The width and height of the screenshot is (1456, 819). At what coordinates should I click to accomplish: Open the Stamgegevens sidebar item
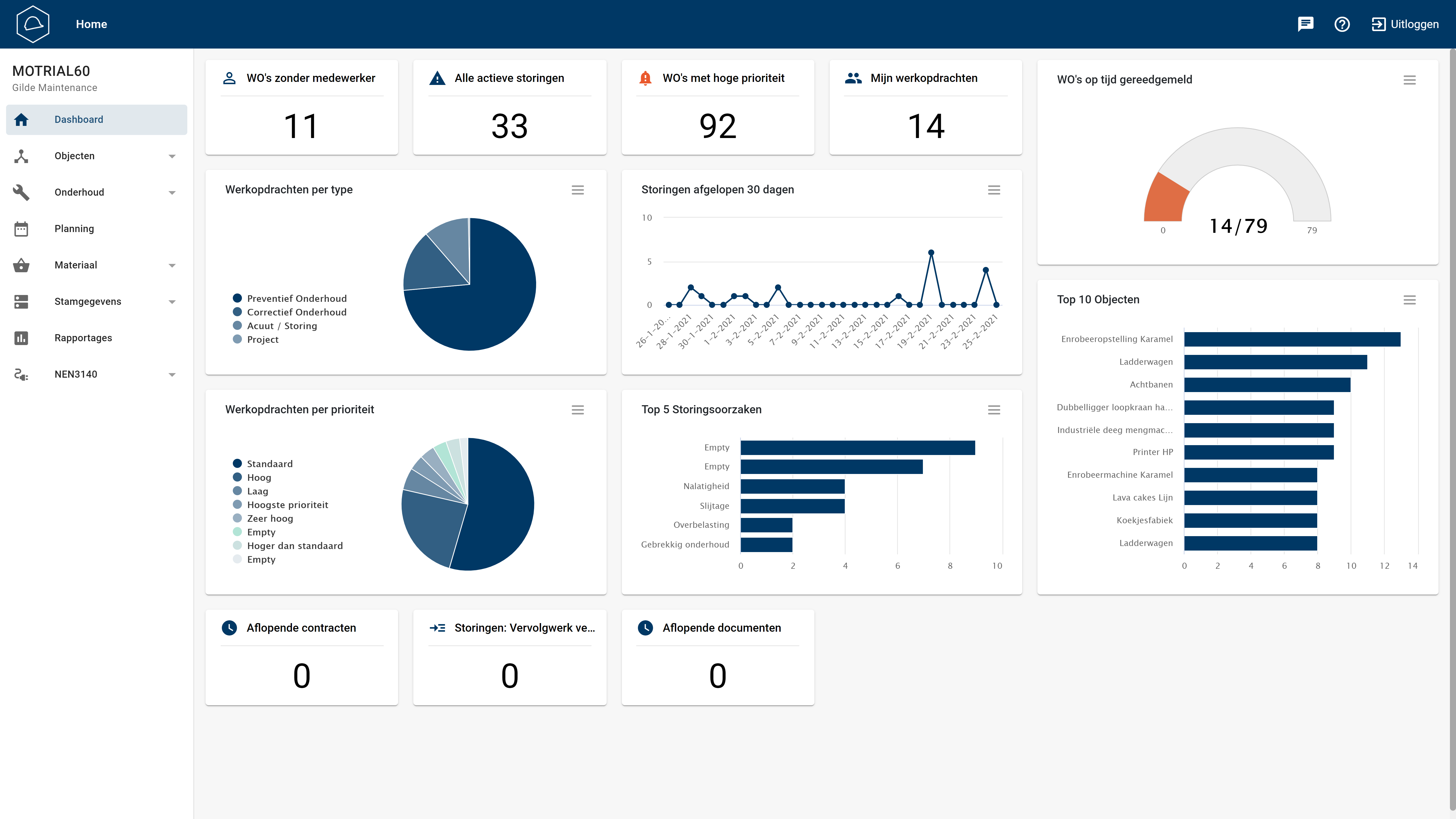tap(88, 302)
